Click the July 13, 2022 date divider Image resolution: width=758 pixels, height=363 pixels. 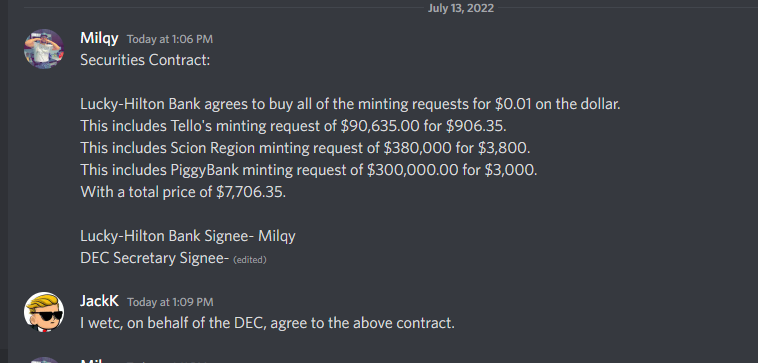coord(461,8)
